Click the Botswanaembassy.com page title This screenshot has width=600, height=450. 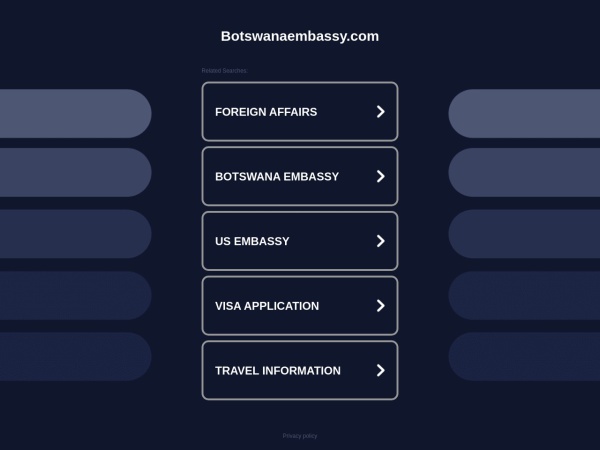click(x=300, y=36)
